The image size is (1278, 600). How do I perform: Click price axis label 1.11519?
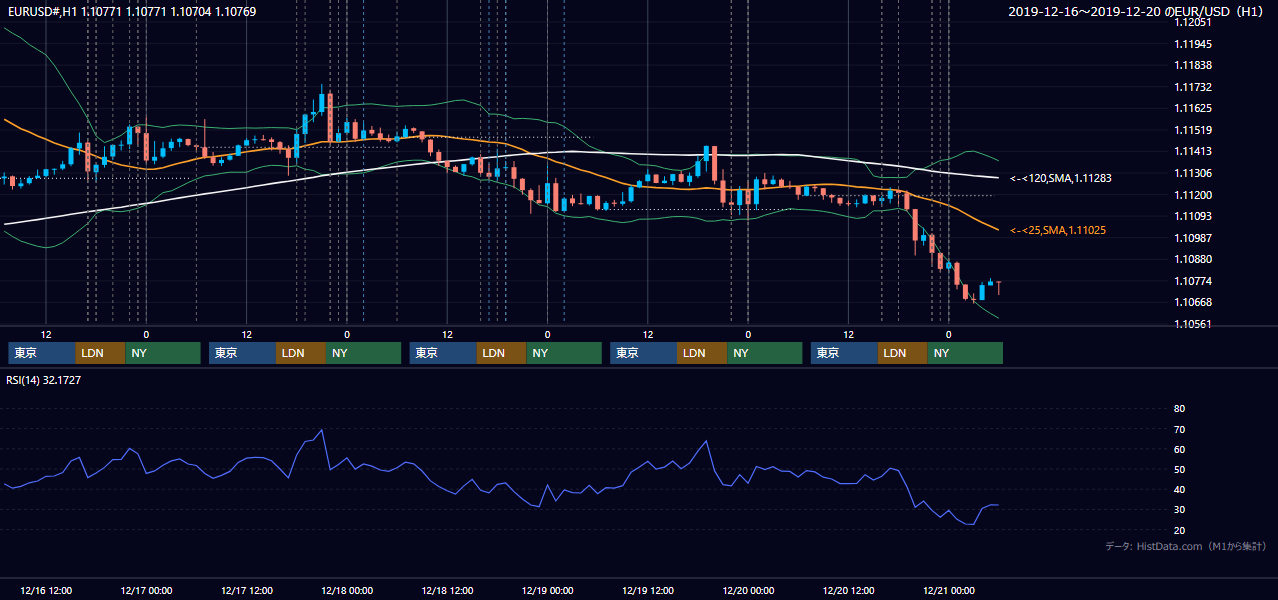coord(1193,130)
